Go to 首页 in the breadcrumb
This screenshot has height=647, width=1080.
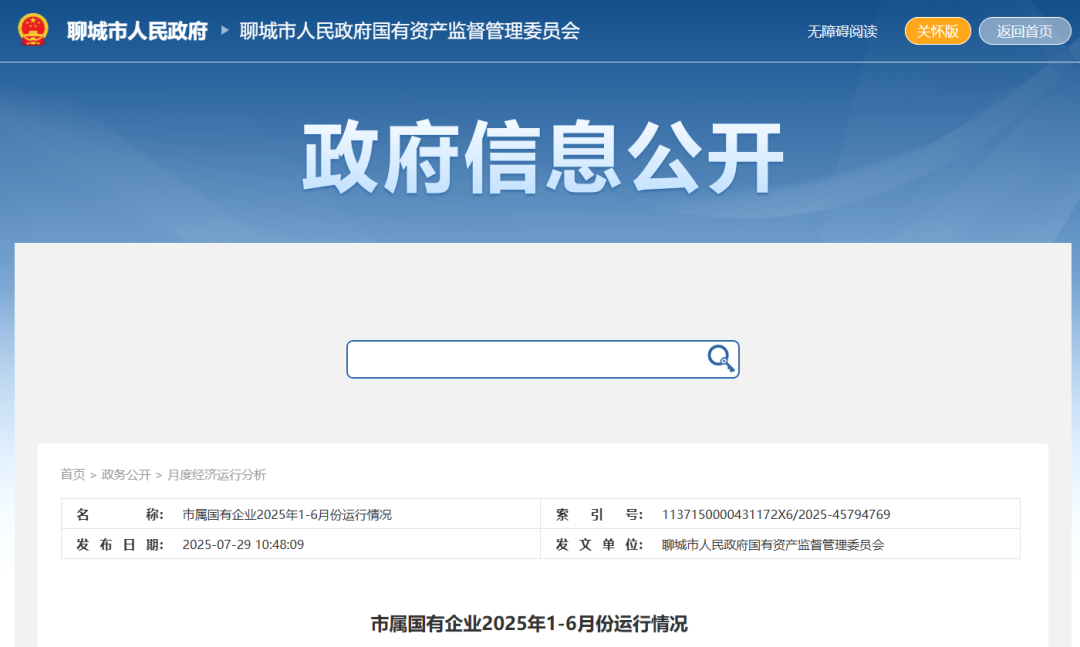click(x=72, y=474)
